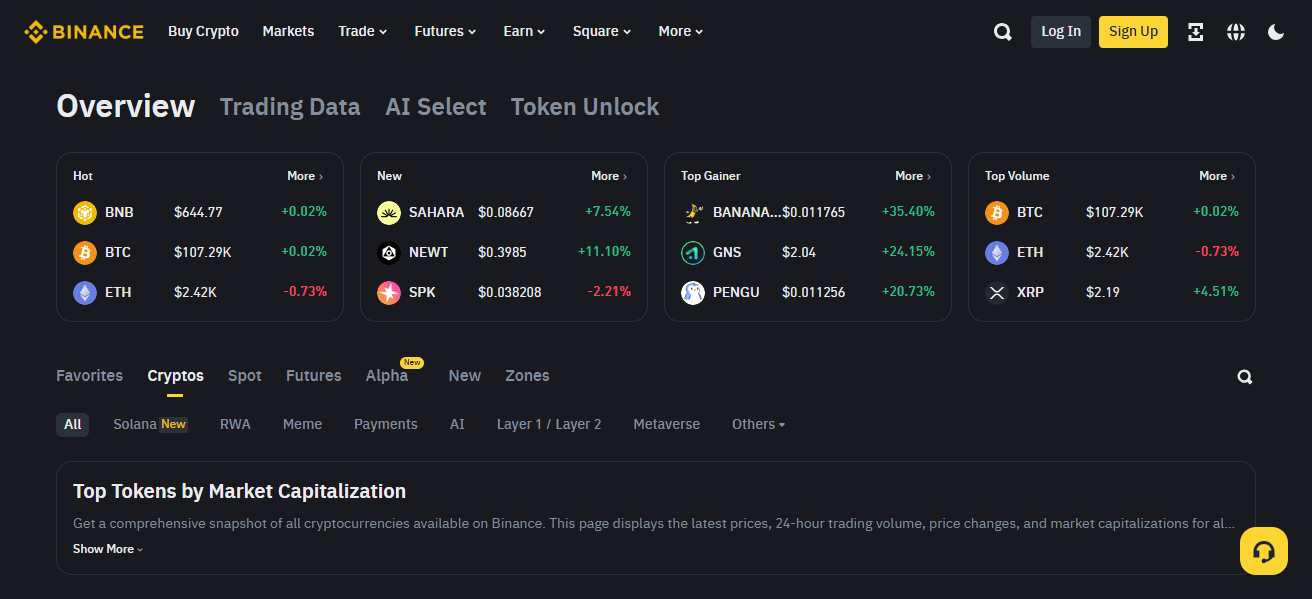Click the search icon beside the market tabs
Screen dimensions: 1312x599
pos(1245,377)
